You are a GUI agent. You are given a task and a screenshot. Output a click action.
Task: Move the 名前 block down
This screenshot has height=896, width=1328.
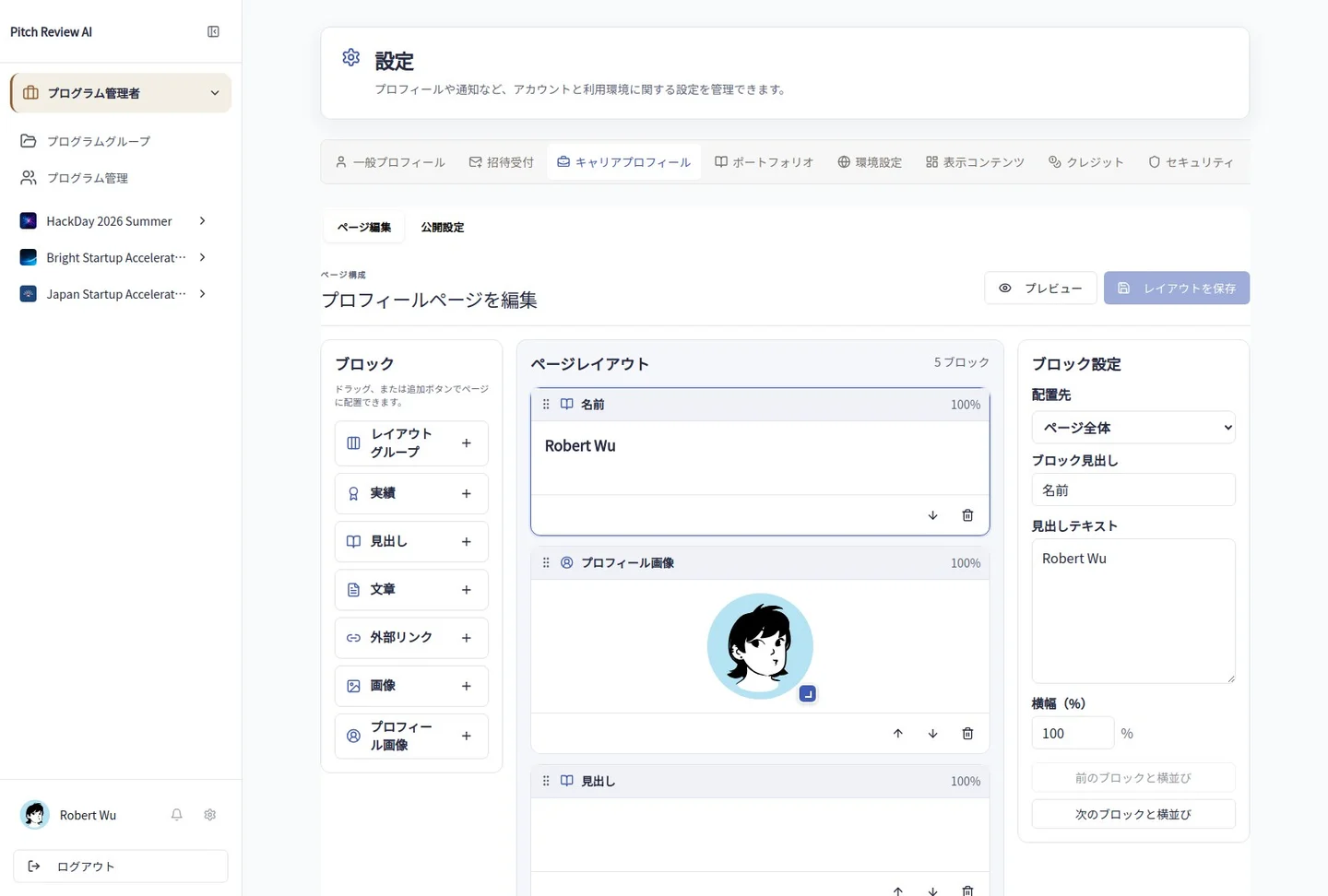click(932, 515)
